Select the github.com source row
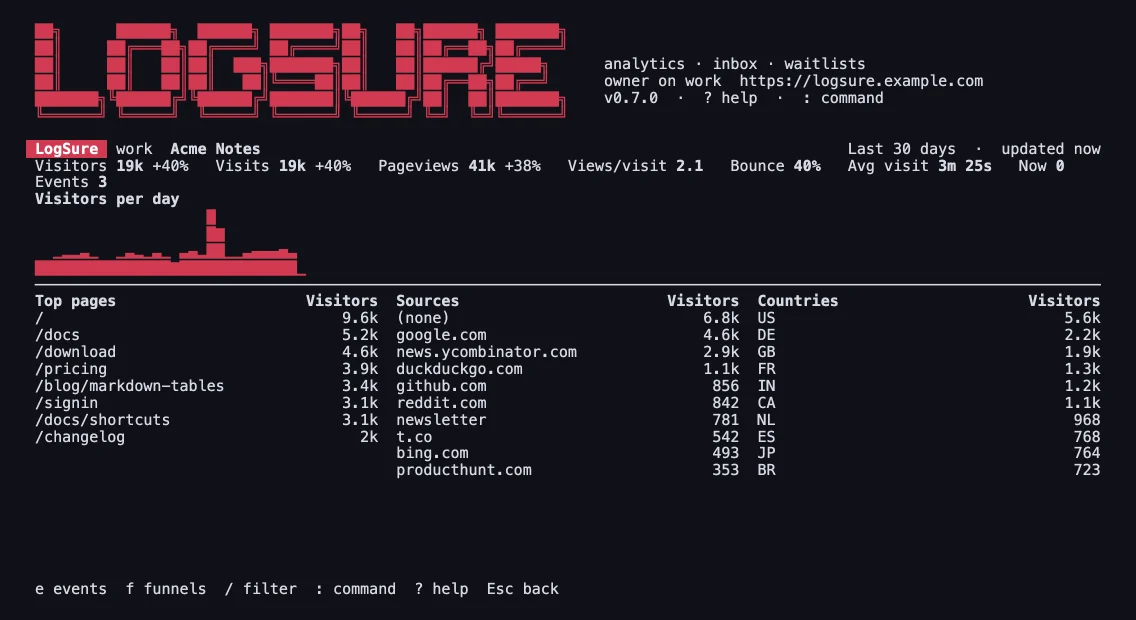Viewport: 1136px width, 620px height. coord(567,386)
